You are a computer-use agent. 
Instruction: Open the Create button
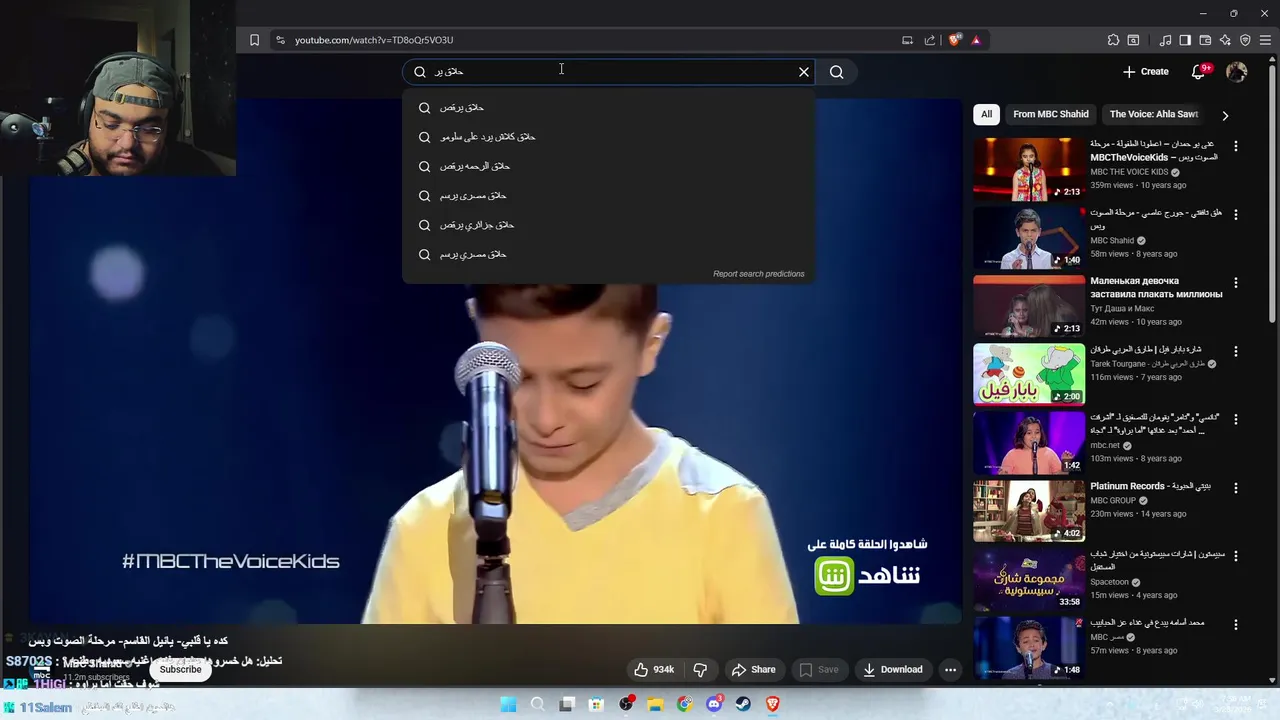(1145, 72)
